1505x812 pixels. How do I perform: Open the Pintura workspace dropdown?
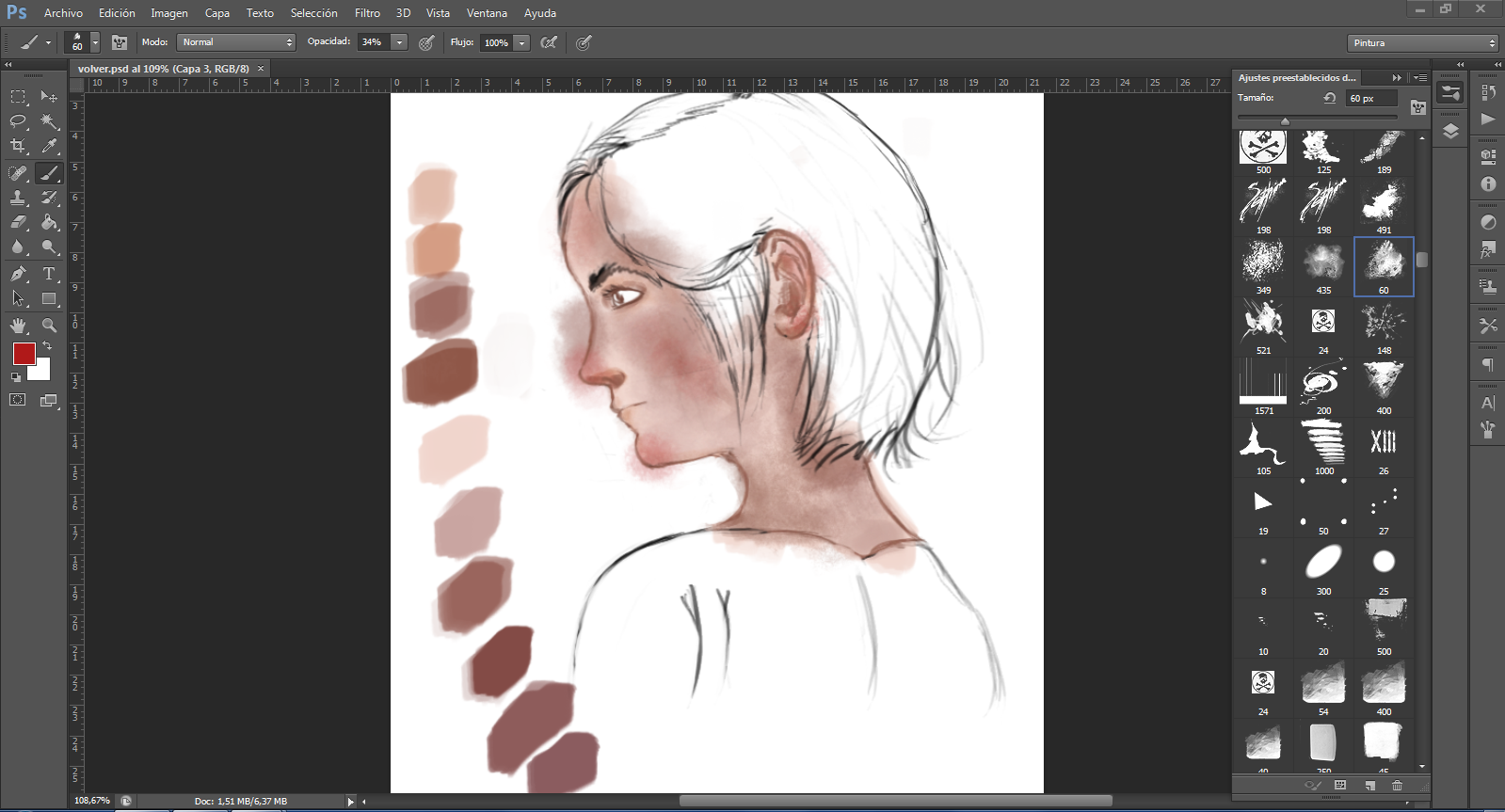(x=1422, y=43)
